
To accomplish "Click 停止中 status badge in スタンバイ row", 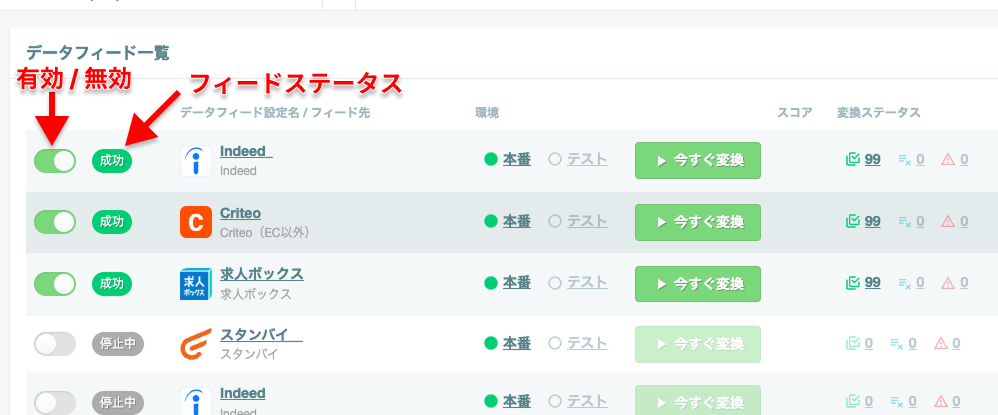I will click(x=118, y=344).
